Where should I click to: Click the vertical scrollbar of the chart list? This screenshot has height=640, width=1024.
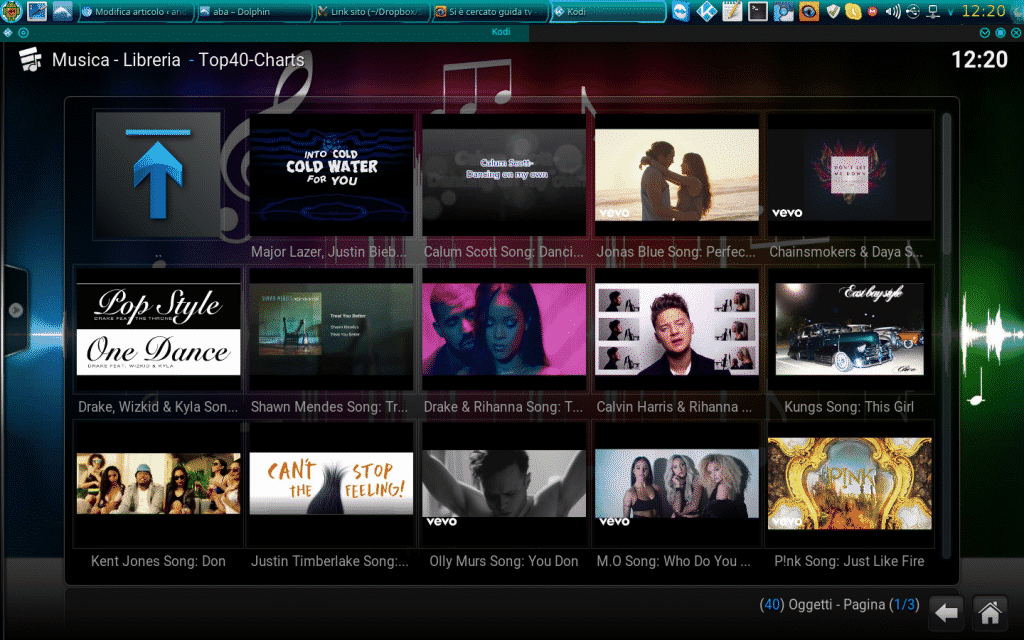946,336
